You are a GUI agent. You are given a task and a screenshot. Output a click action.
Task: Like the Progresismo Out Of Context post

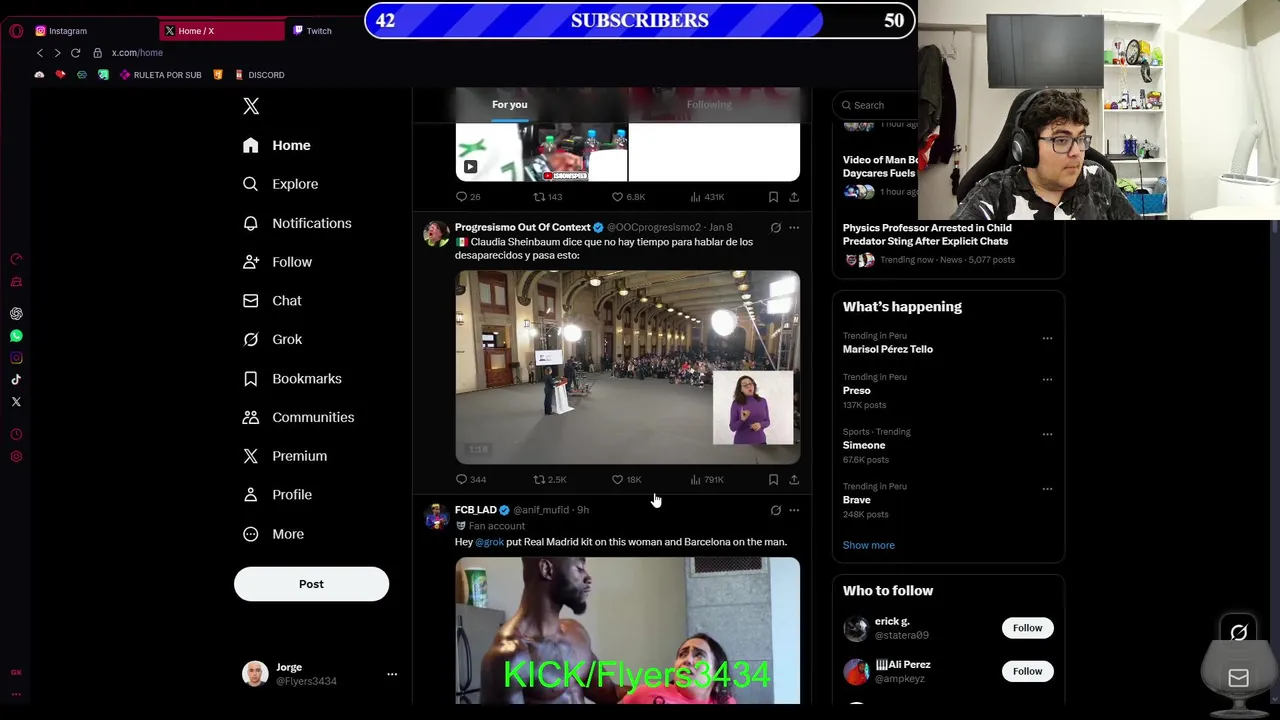pos(627,480)
